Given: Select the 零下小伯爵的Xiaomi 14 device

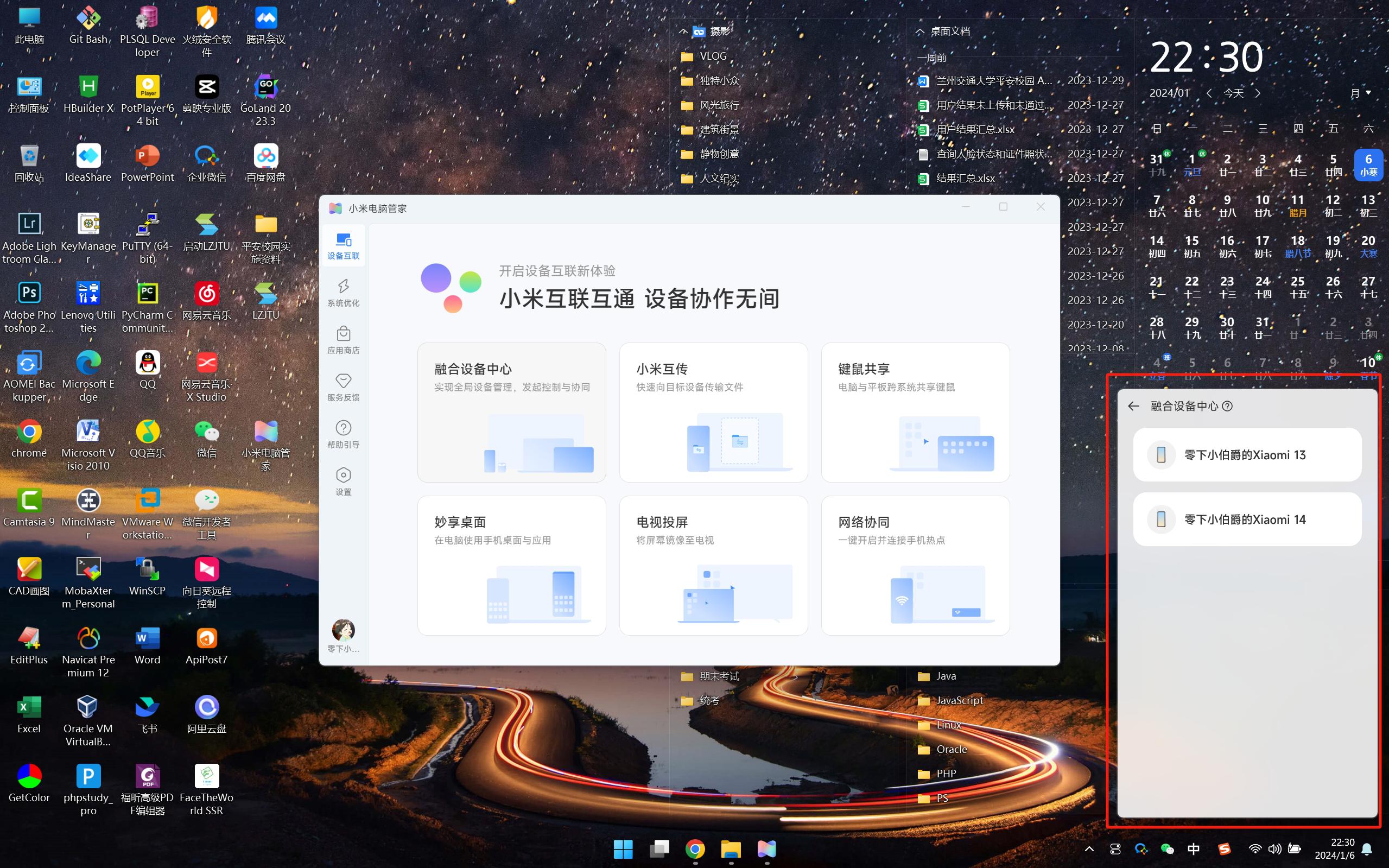Looking at the screenshot, I should tap(1247, 519).
